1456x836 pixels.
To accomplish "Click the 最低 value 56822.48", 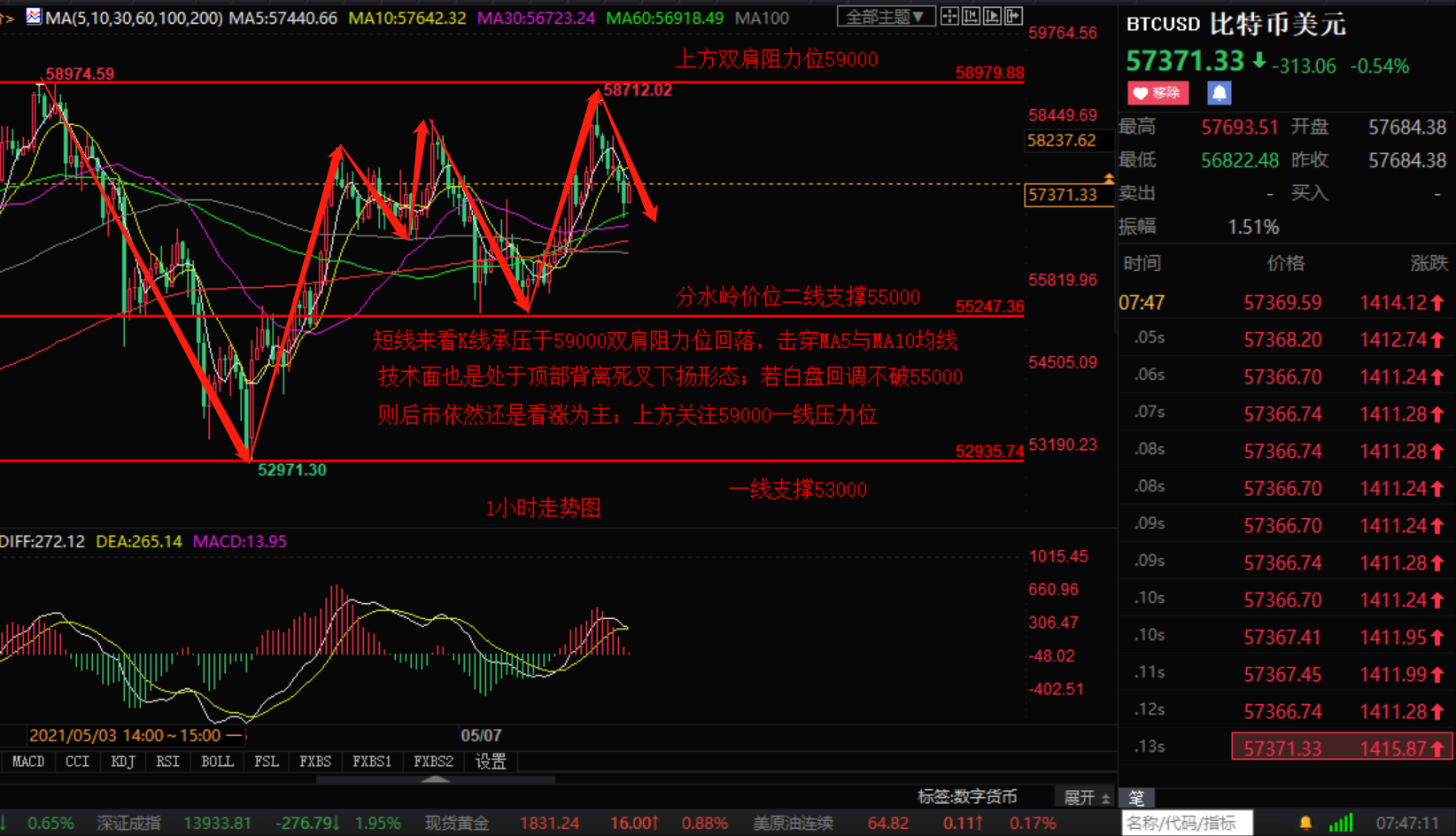I will coord(1240,160).
